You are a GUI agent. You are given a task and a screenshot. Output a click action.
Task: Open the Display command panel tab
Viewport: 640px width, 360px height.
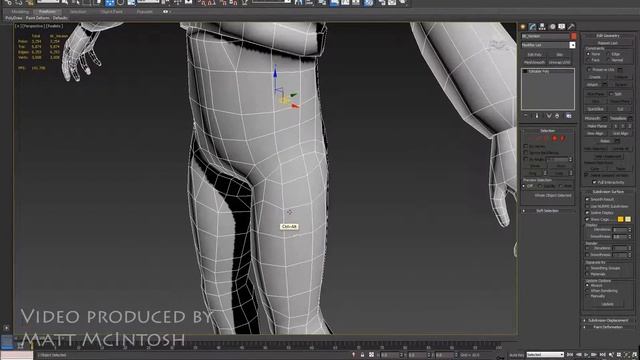562,27
